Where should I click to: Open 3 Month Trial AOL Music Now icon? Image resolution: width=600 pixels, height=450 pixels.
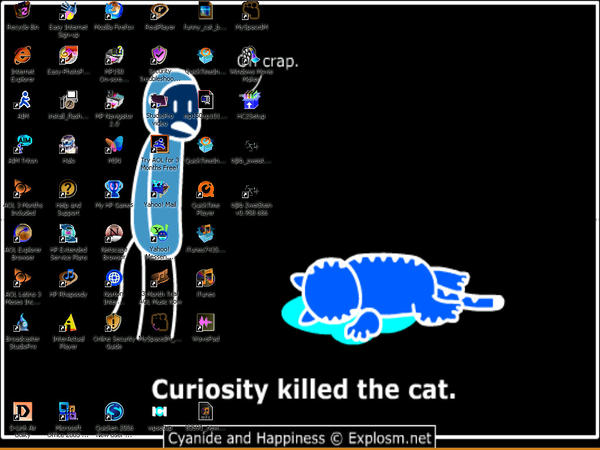point(160,278)
